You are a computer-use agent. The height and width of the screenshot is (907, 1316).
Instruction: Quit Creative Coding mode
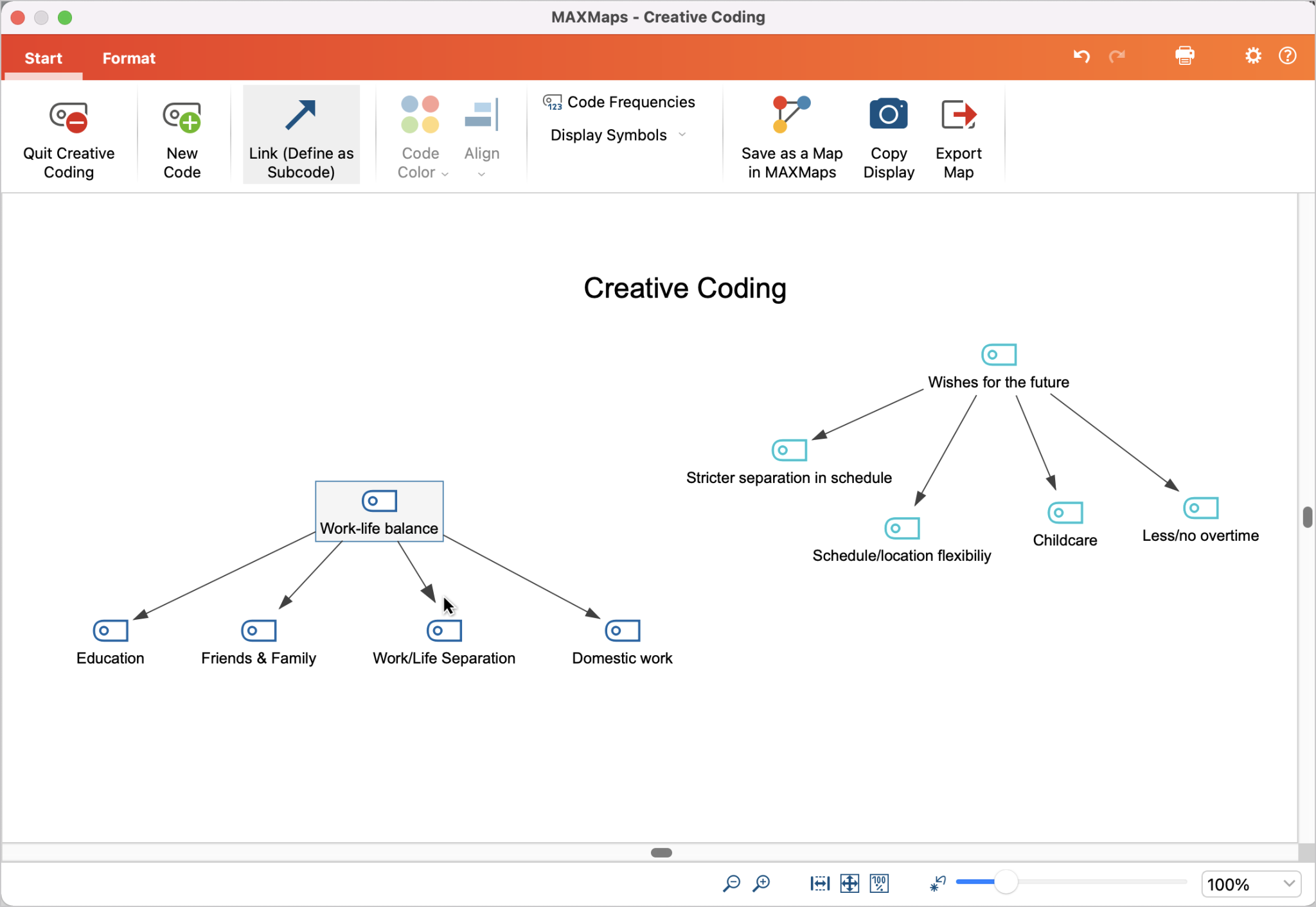69,135
